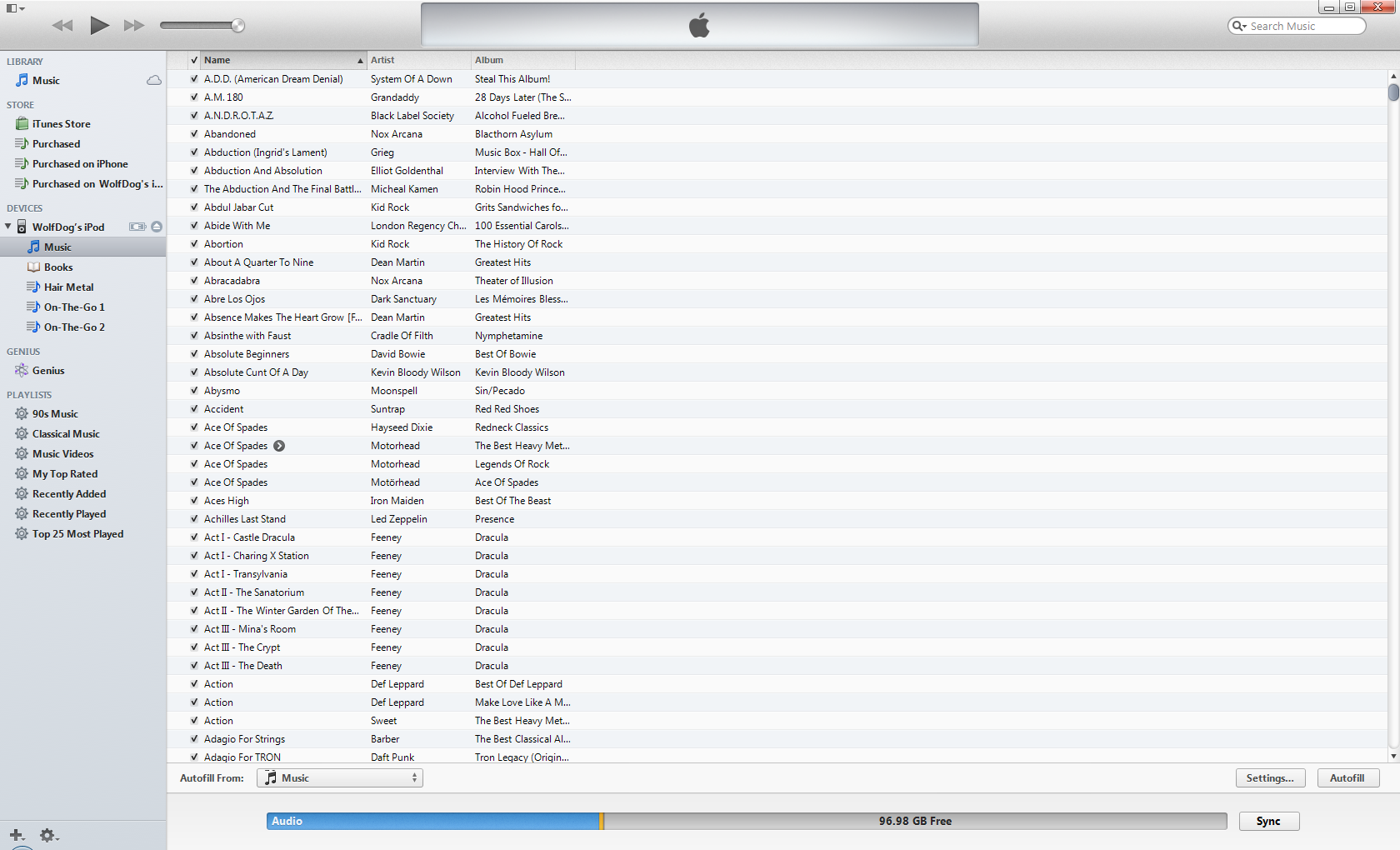1400x850 pixels.
Task: Click the album Theater of Illusion
Action: (514, 281)
